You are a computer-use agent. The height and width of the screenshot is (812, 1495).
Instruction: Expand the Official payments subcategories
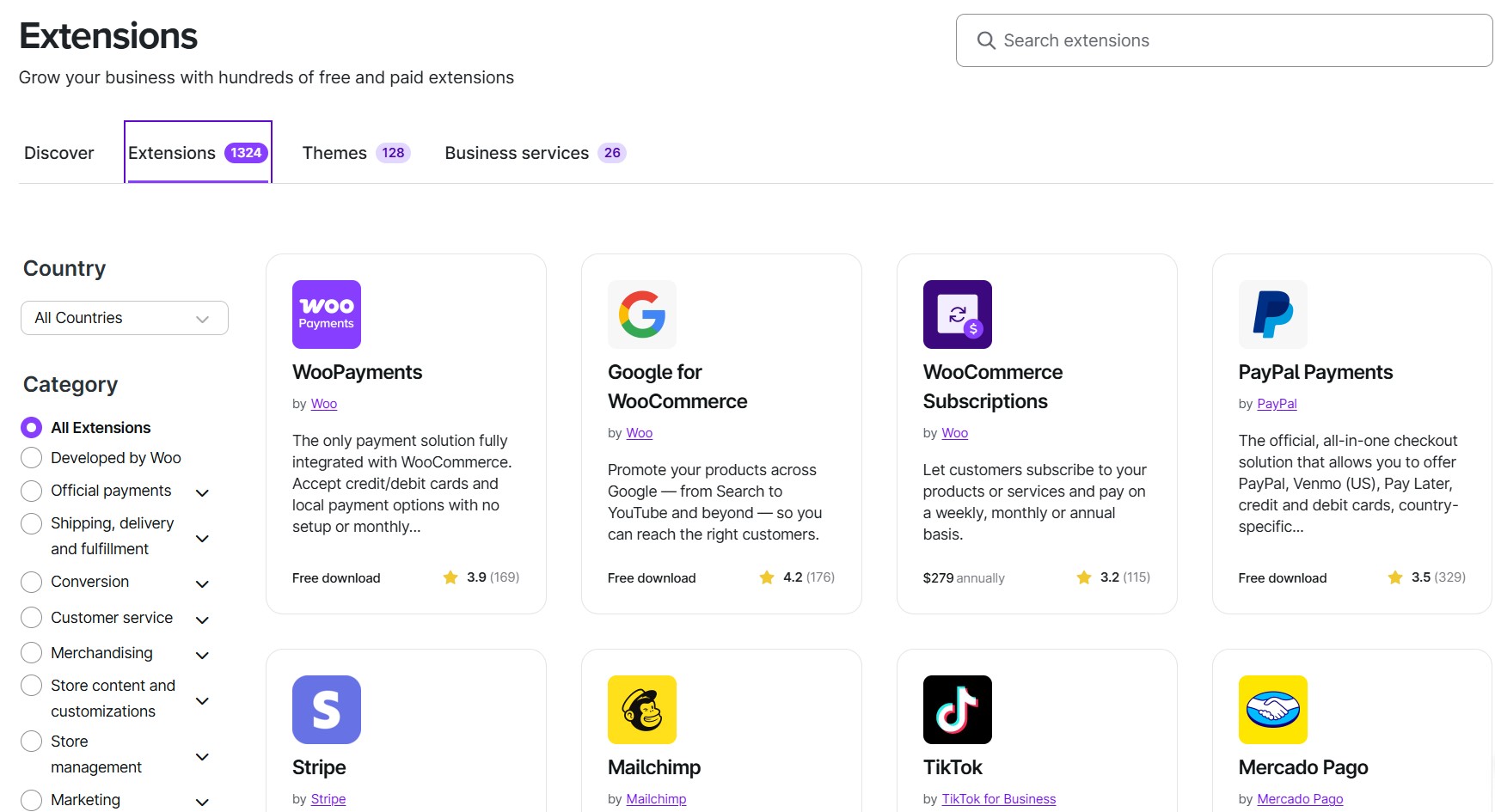click(x=203, y=493)
